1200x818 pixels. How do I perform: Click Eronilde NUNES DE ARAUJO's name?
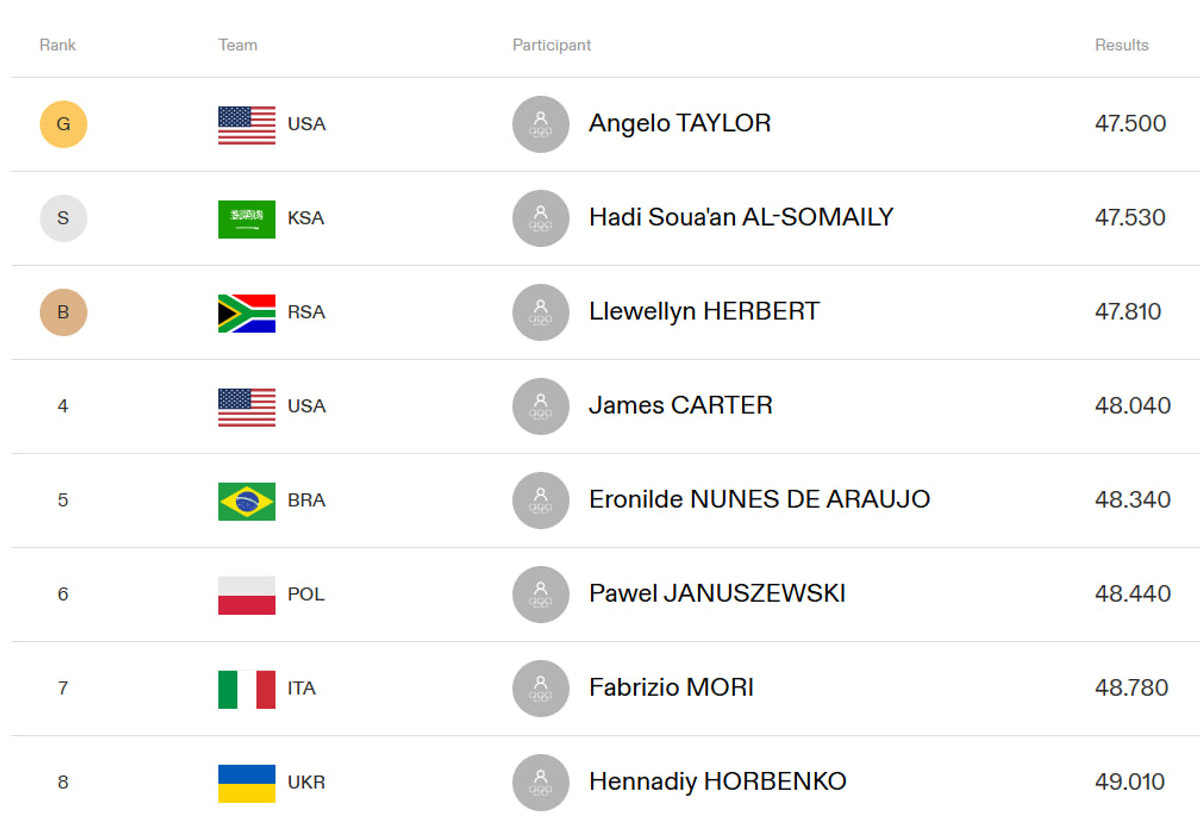(x=759, y=500)
